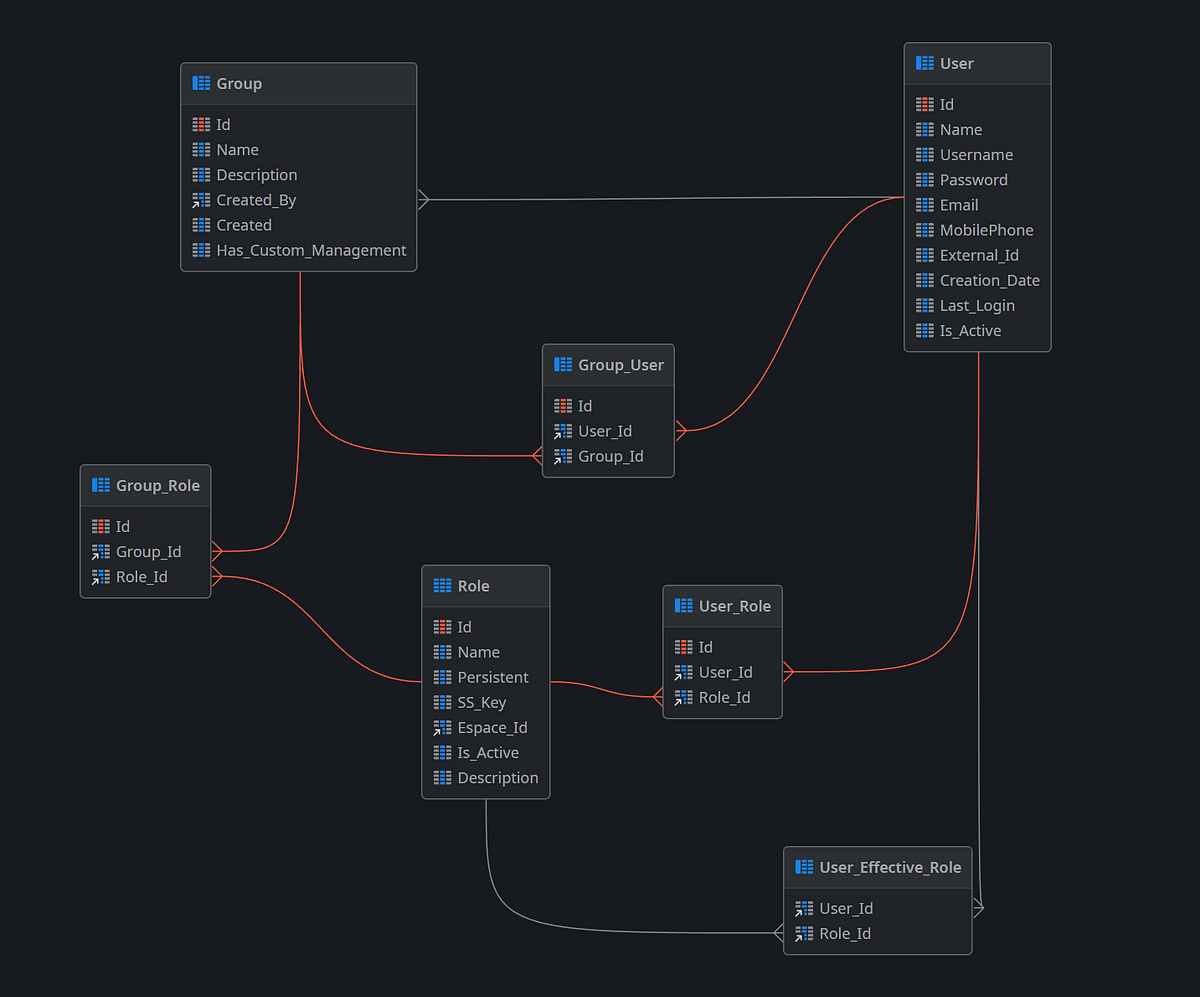Click the foreign key icon beside Group_Id in Group_User
Image resolution: width=1200 pixels, height=997 pixels.
[x=562, y=456]
